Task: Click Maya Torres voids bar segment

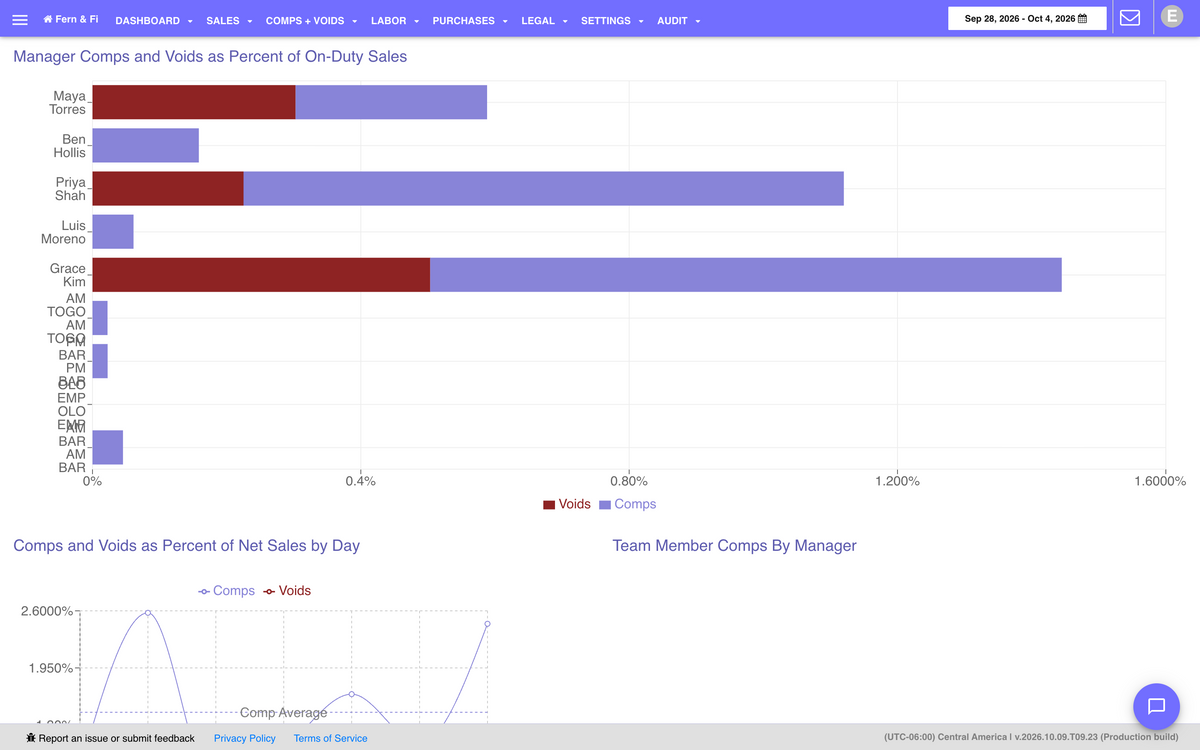Action: click(194, 102)
